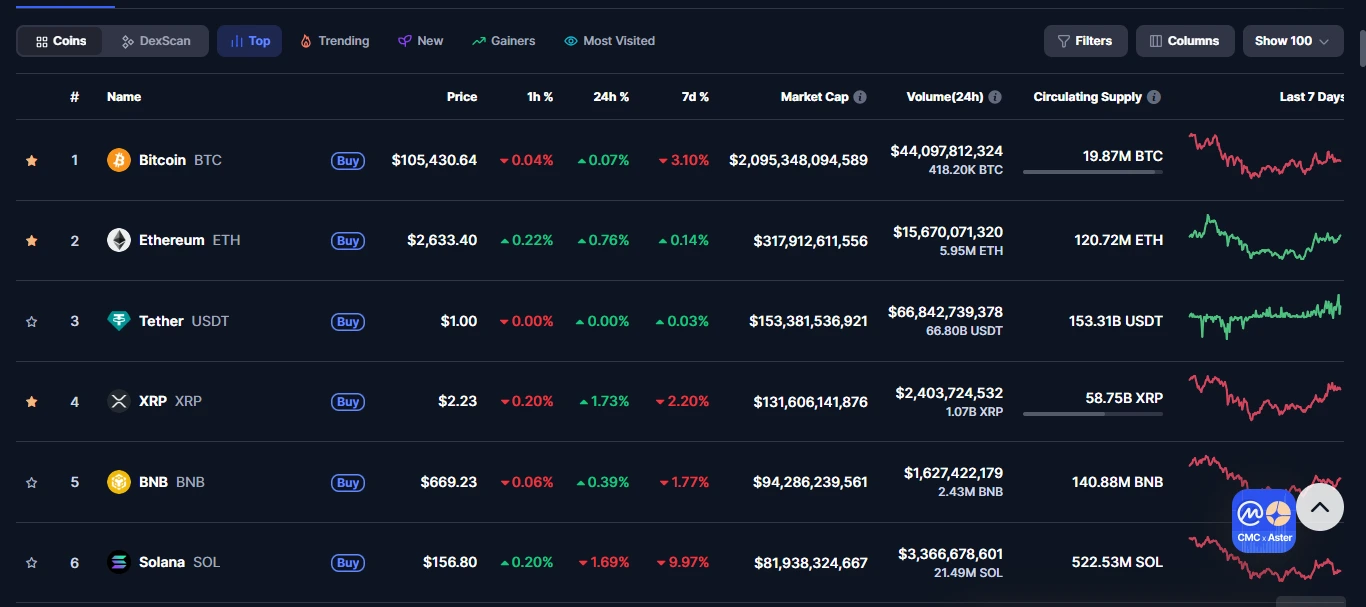Click the Solana logo icon
This screenshot has height=607, width=1366.
coord(119,562)
